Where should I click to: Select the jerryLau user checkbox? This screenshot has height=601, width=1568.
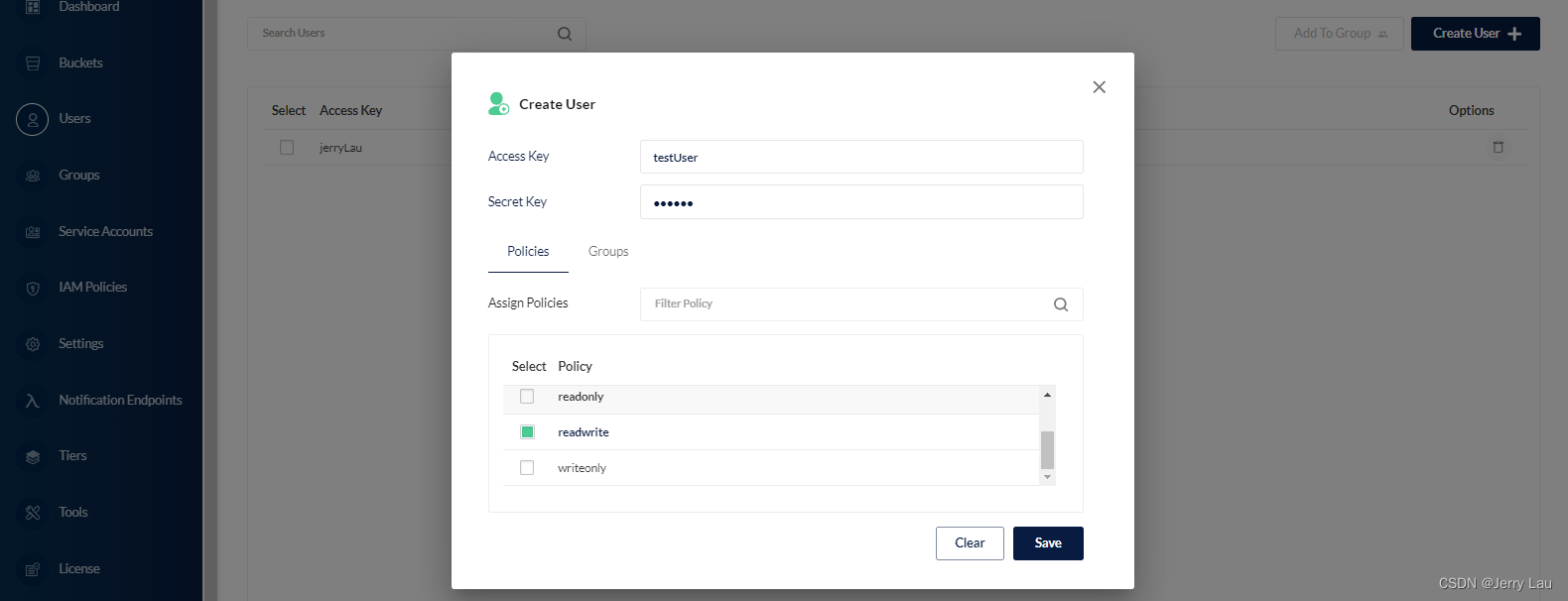click(x=287, y=148)
